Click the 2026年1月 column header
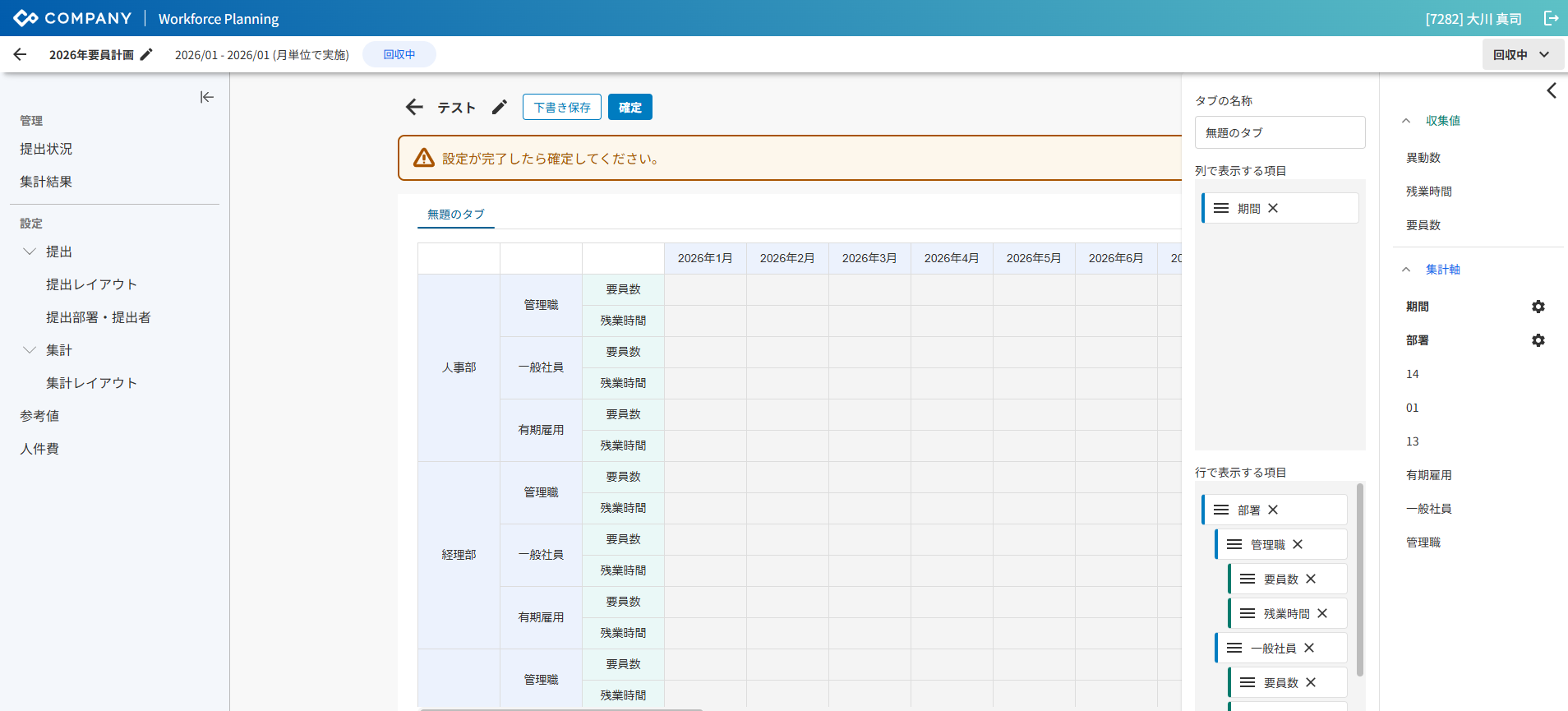Screen dimensions: 1568x711 (x=705, y=258)
